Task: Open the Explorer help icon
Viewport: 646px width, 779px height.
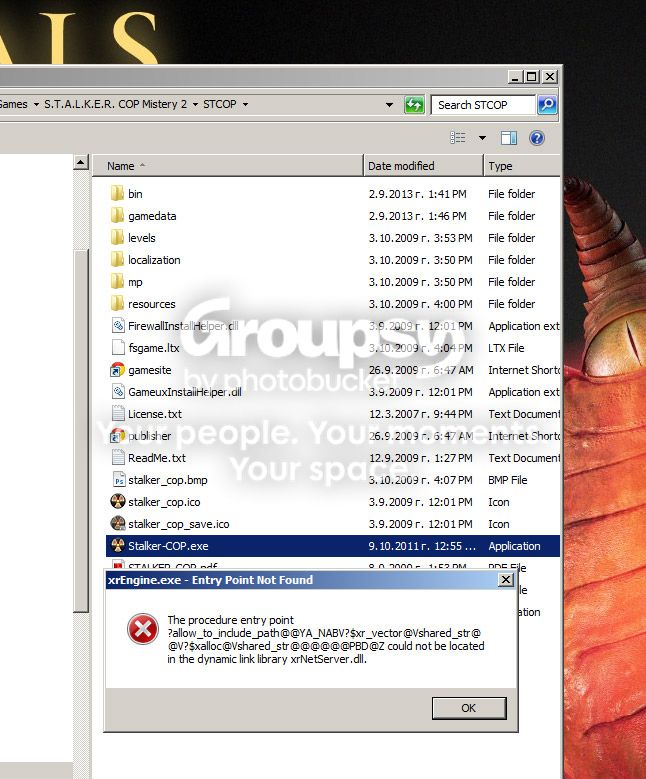Action: pyautogui.click(x=537, y=138)
